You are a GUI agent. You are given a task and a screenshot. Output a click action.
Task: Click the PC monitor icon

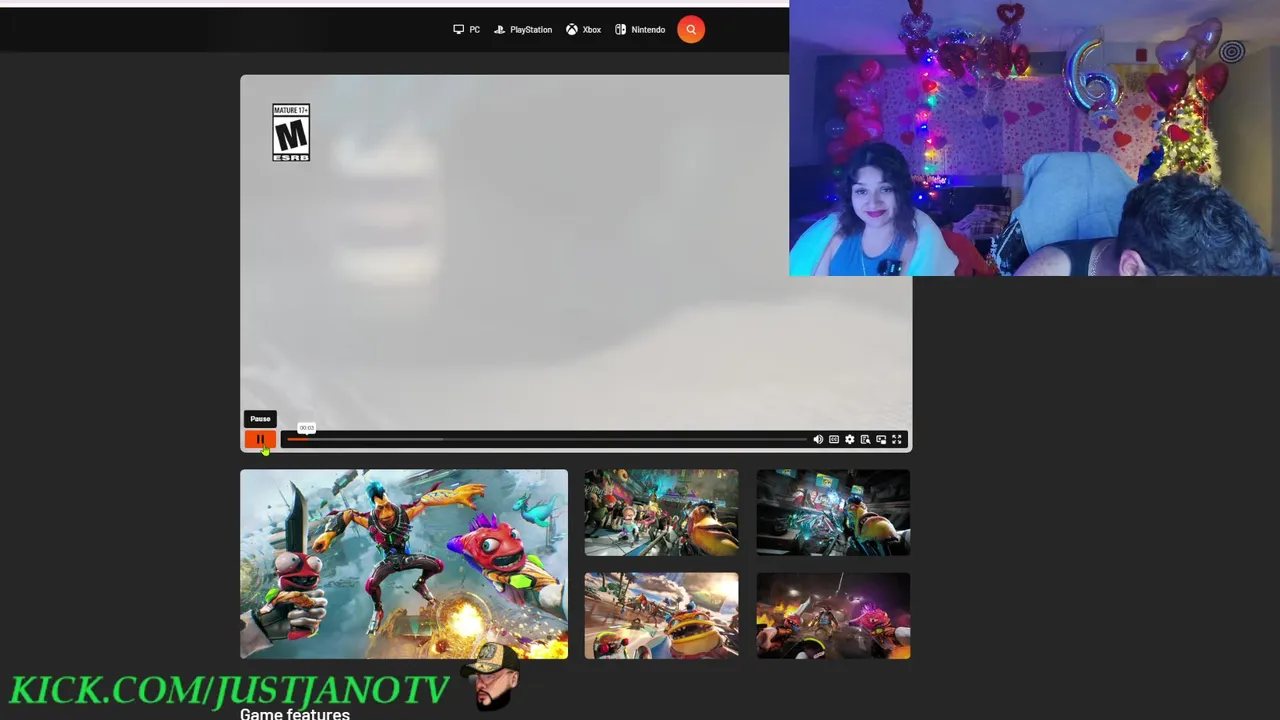pos(458,30)
